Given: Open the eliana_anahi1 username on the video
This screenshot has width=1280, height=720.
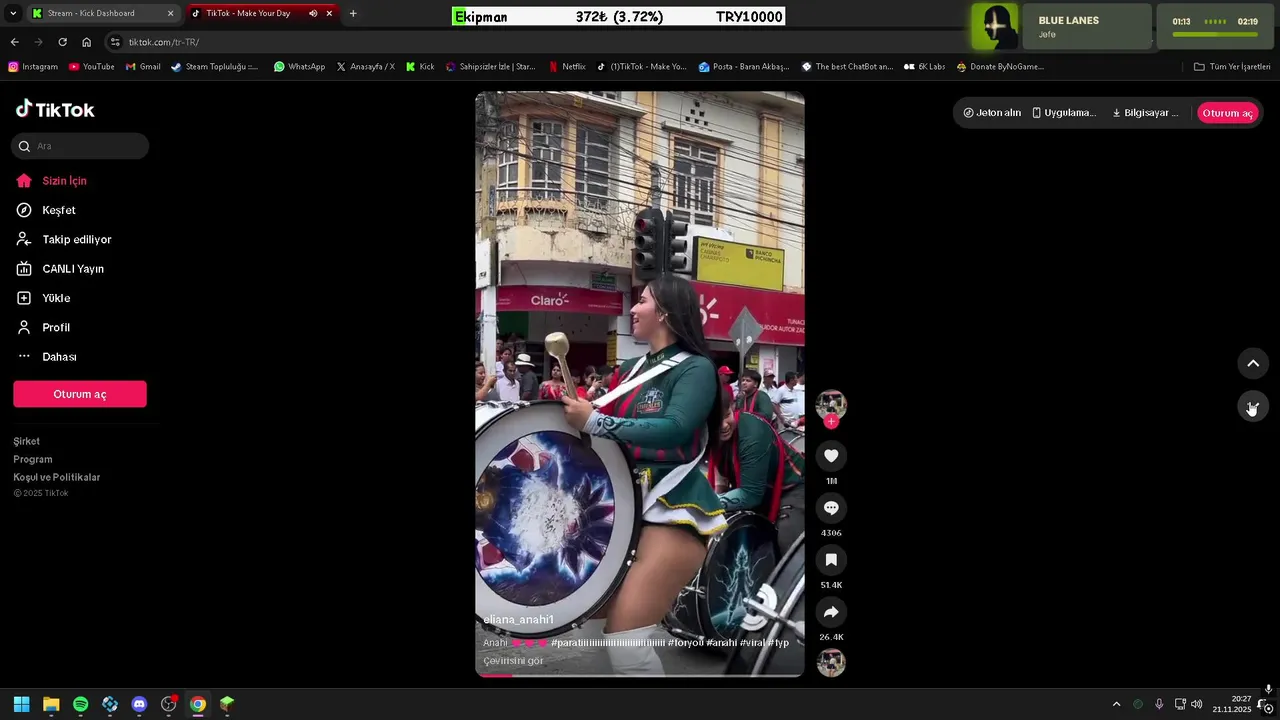Looking at the screenshot, I should point(518,620).
